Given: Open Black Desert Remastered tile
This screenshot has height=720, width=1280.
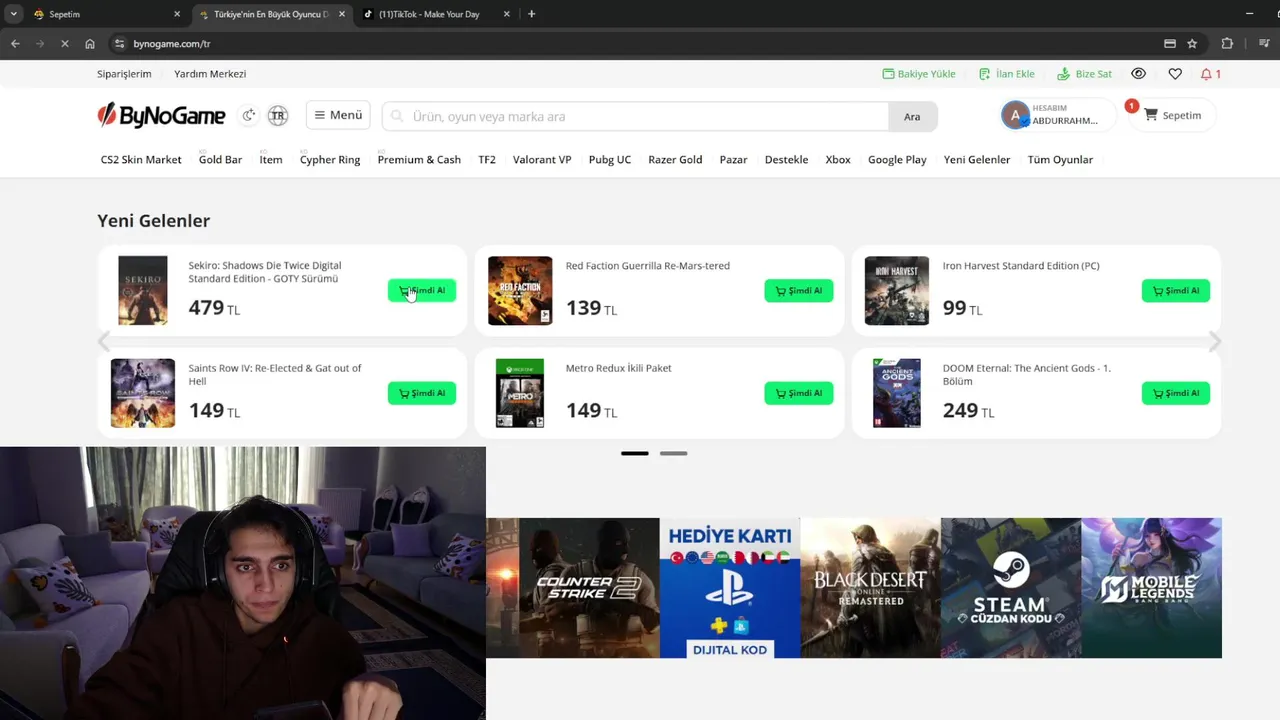Looking at the screenshot, I should pos(871,588).
